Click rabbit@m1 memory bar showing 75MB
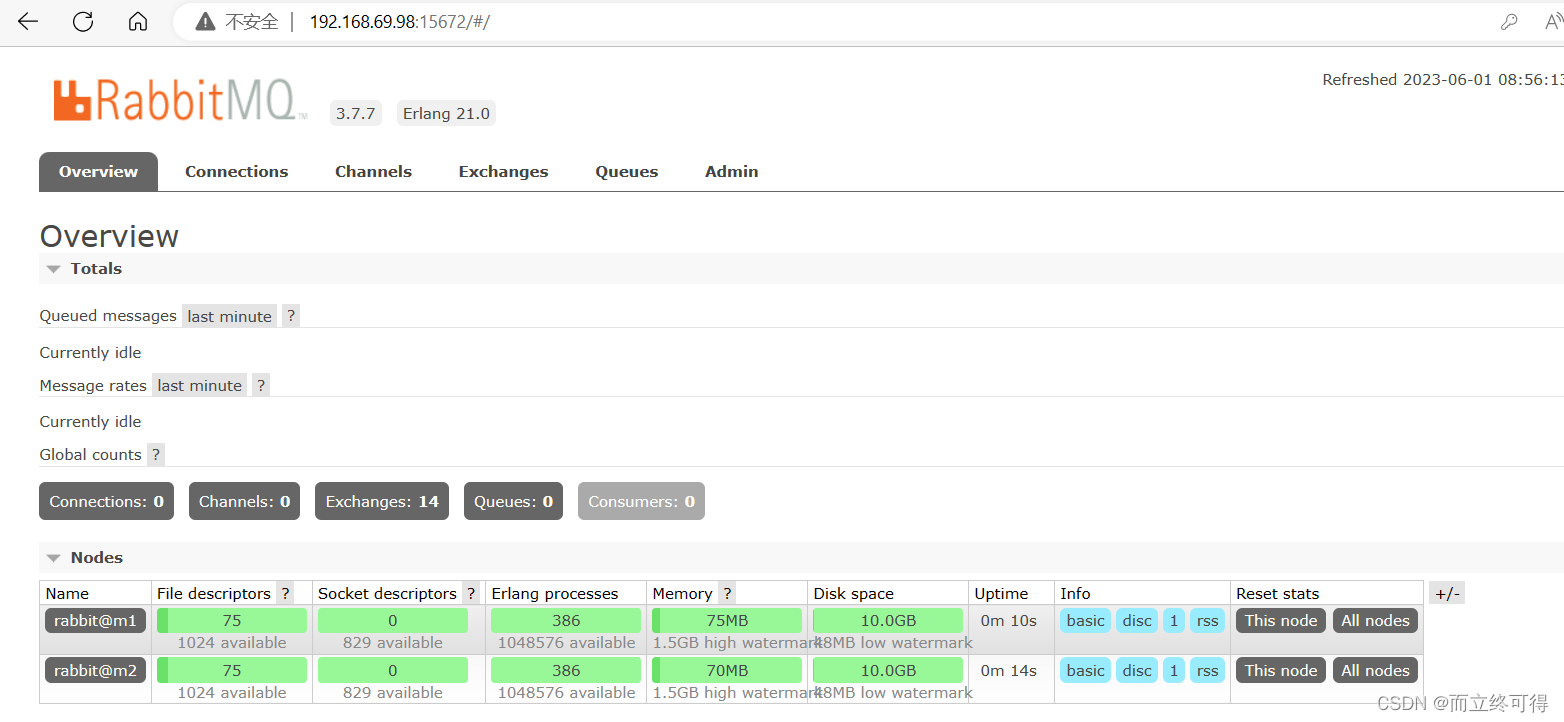Image resolution: width=1564 pixels, height=722 pixels. pos(727,620)
